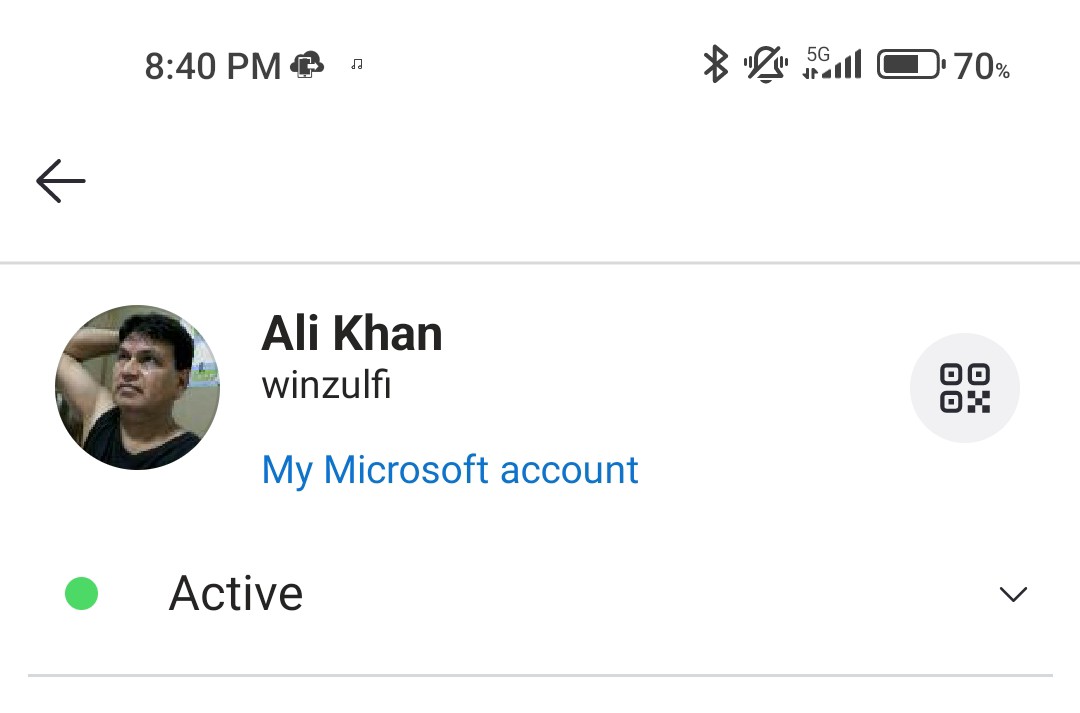Tap the signal strength bars
Image resolution: width=1080 pixels, height=713 pixels.
[842, 65]
